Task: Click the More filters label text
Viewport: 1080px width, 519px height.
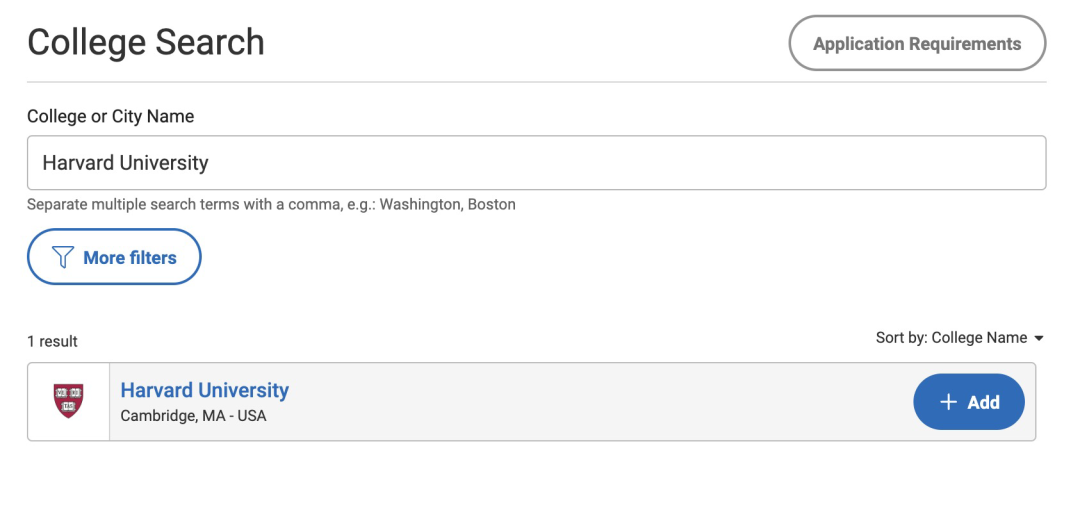Action: coord(129,257)
